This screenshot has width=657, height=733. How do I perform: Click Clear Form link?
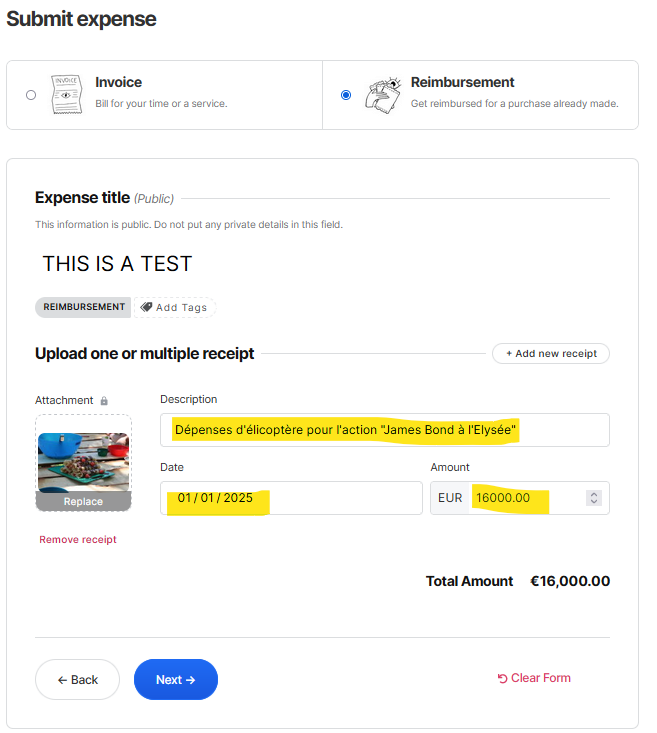point(534,678)
